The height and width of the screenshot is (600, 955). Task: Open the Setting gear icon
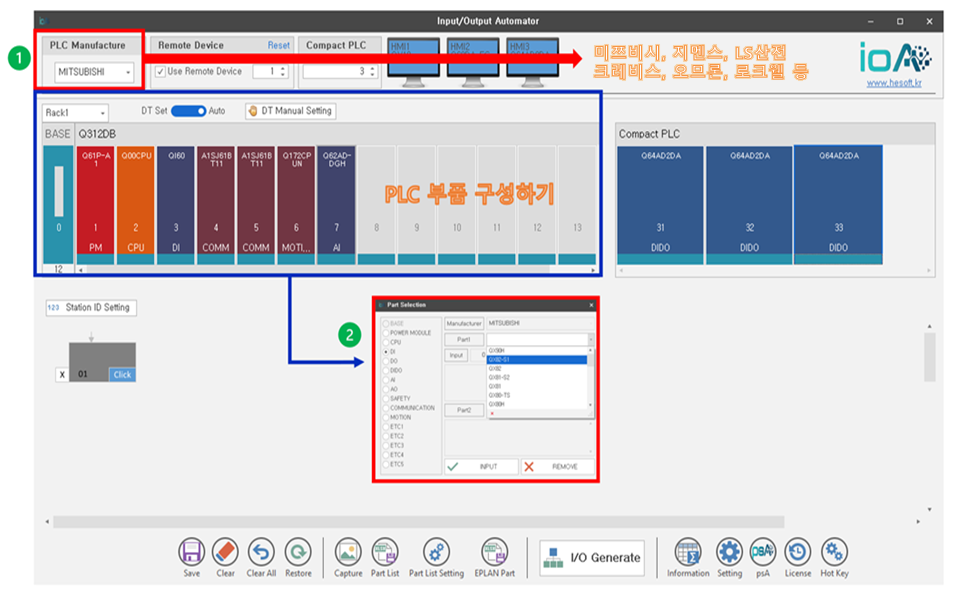pyautogui.click(x=729, y=552)
